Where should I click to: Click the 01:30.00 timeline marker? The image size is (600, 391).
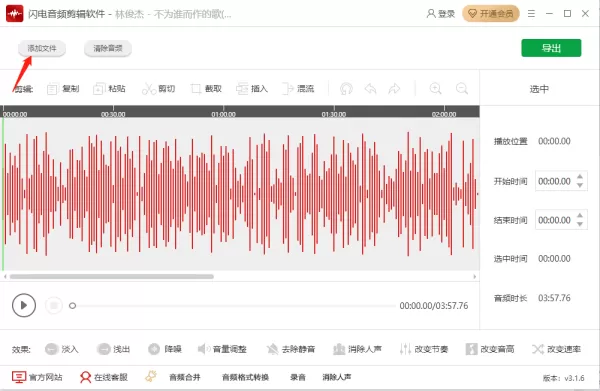point(334,114)
